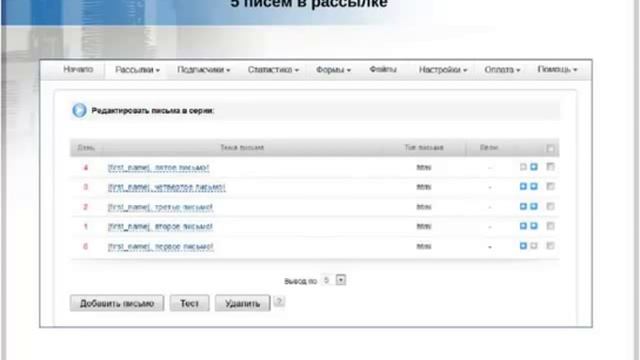
Task: Open the "[first_name], пятое письмо!" link
Action: [158, 167]
